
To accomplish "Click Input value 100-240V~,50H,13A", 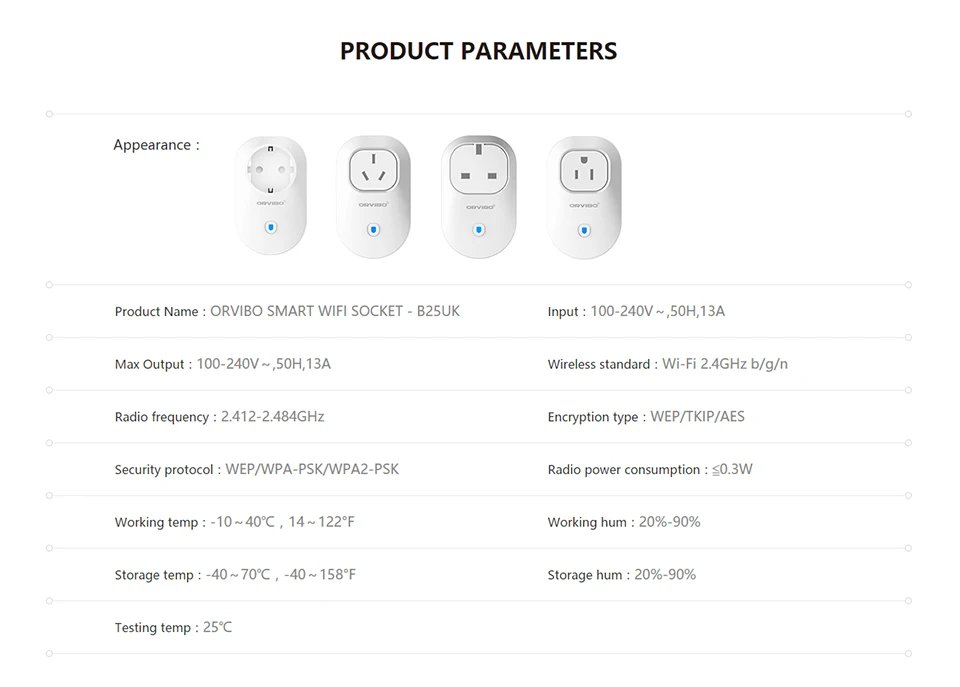I will click(658, 311).
